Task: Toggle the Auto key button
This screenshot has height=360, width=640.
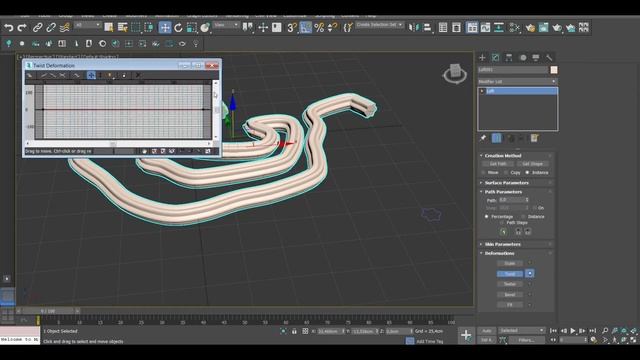Action: click(487, 331)
